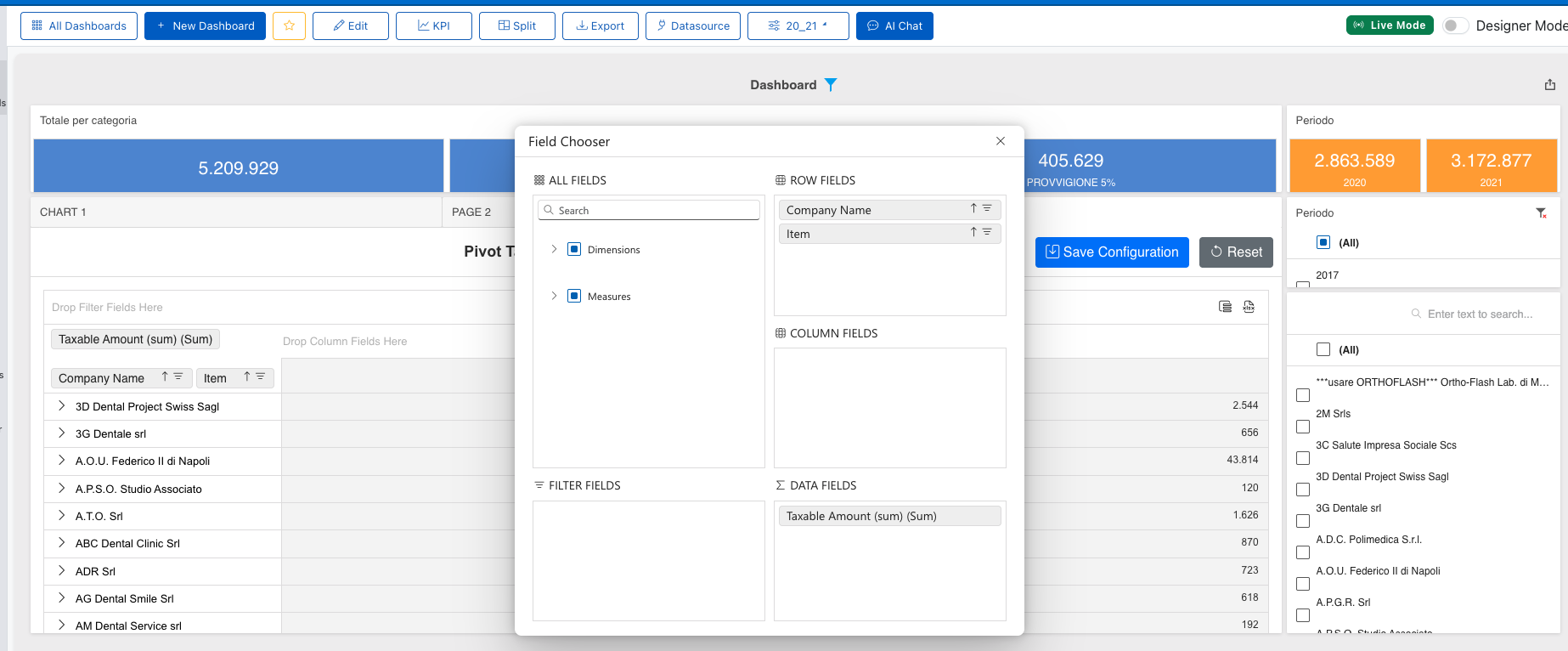
Task: Expand the A.O.U. Federico II di Napoli row
Action: pos(61,461)
